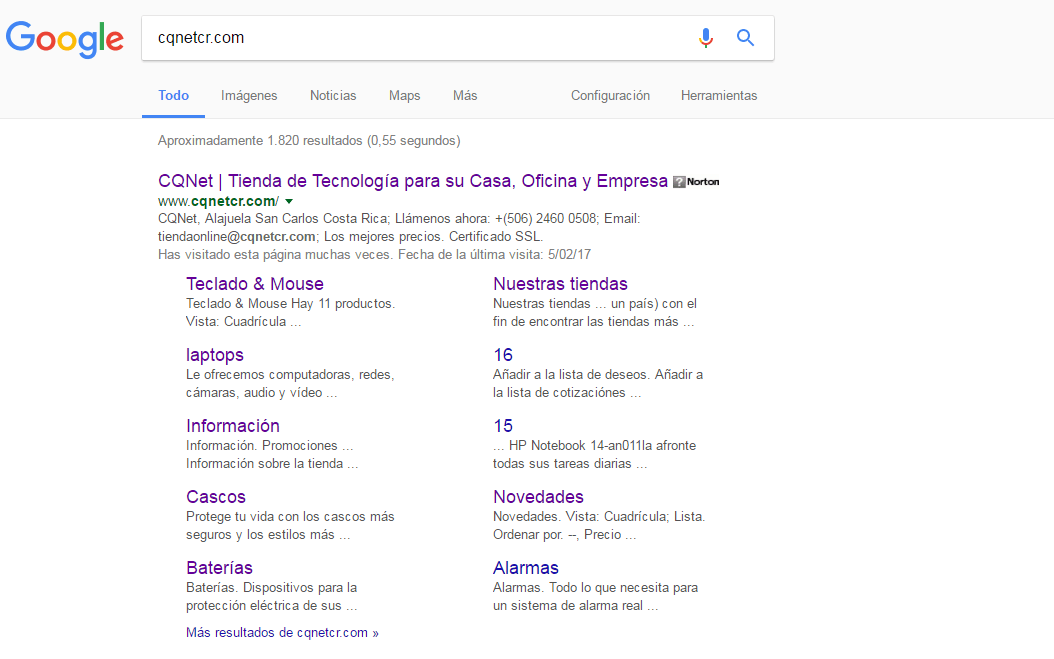Open the Cascos sitelink
This screenshot has height=659, width=1054.
(216, 497)
